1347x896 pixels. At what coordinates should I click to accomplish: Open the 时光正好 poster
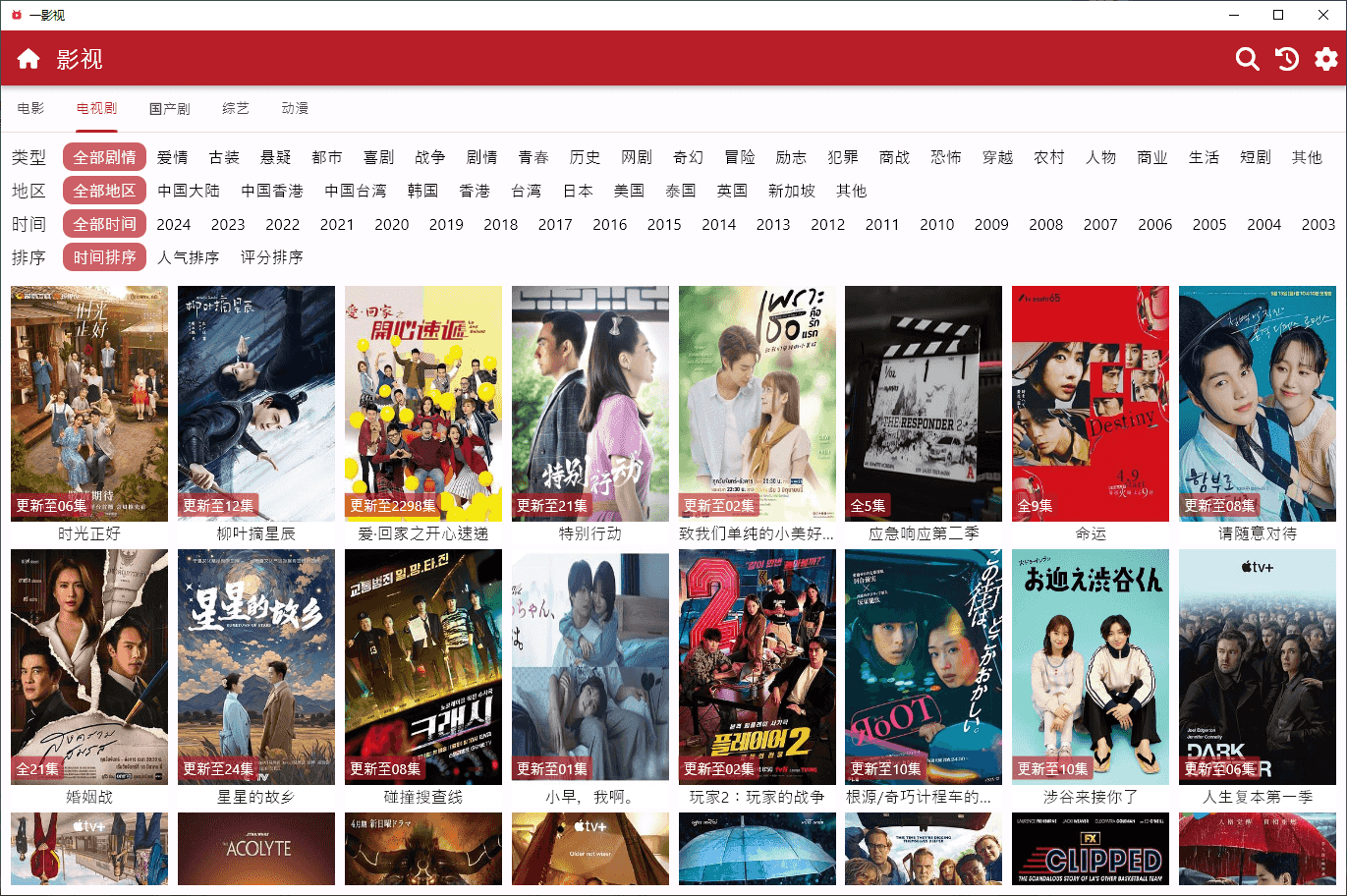point(89,403)
